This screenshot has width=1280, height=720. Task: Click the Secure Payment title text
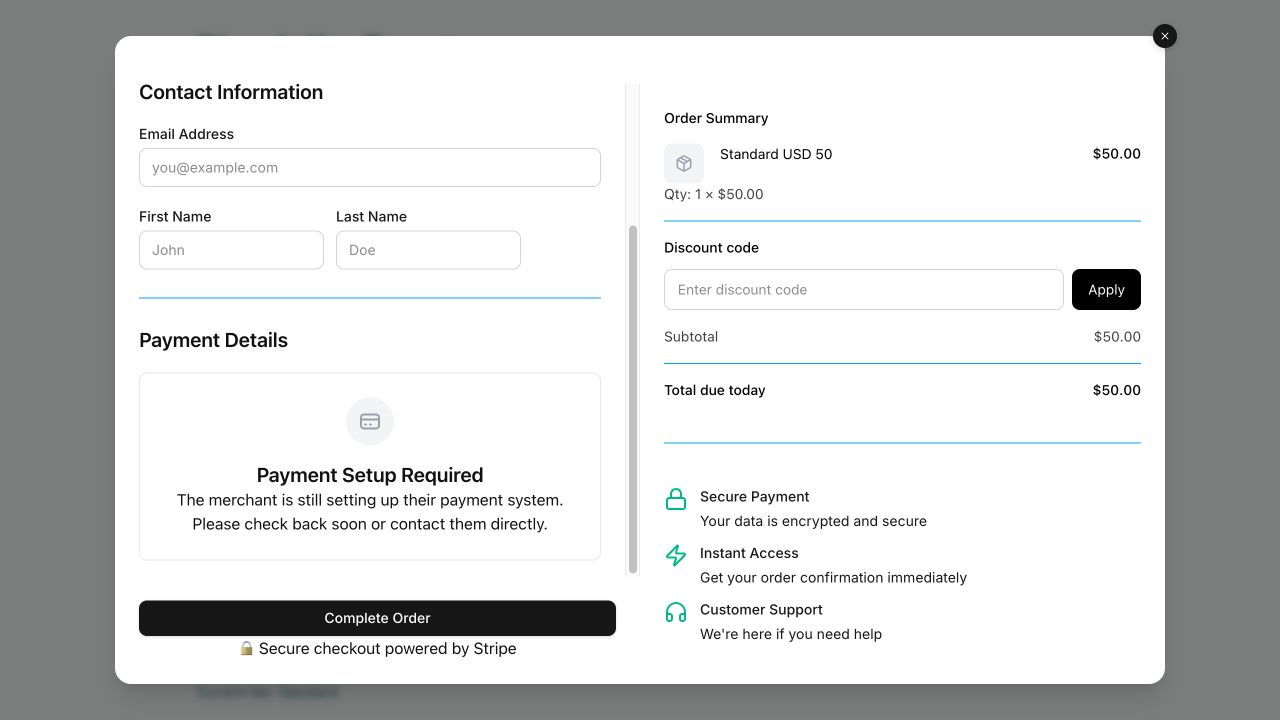click(x=755, y=497)
